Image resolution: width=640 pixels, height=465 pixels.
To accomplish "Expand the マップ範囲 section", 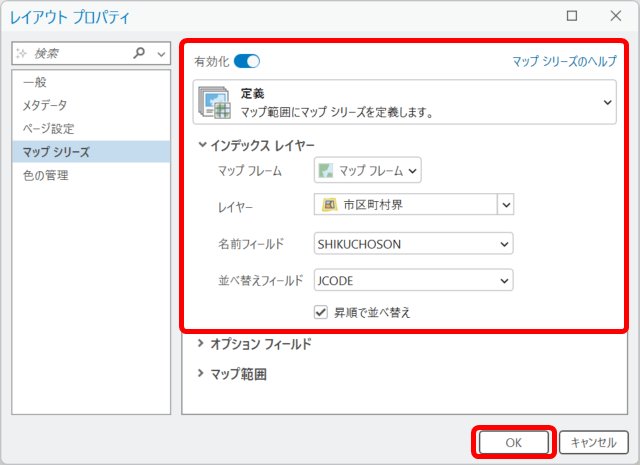I will [203, 374].
